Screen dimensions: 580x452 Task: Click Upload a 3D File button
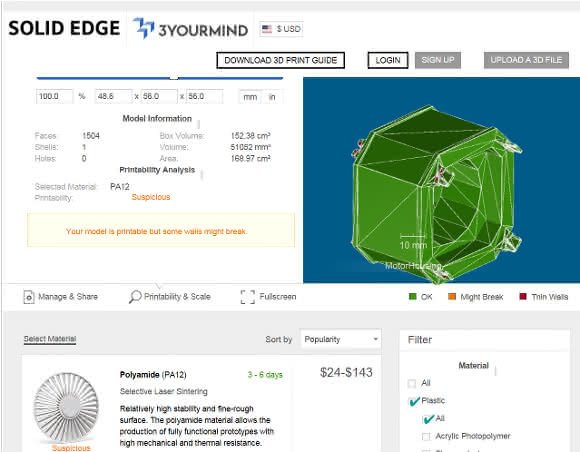(x=526, y=60)
